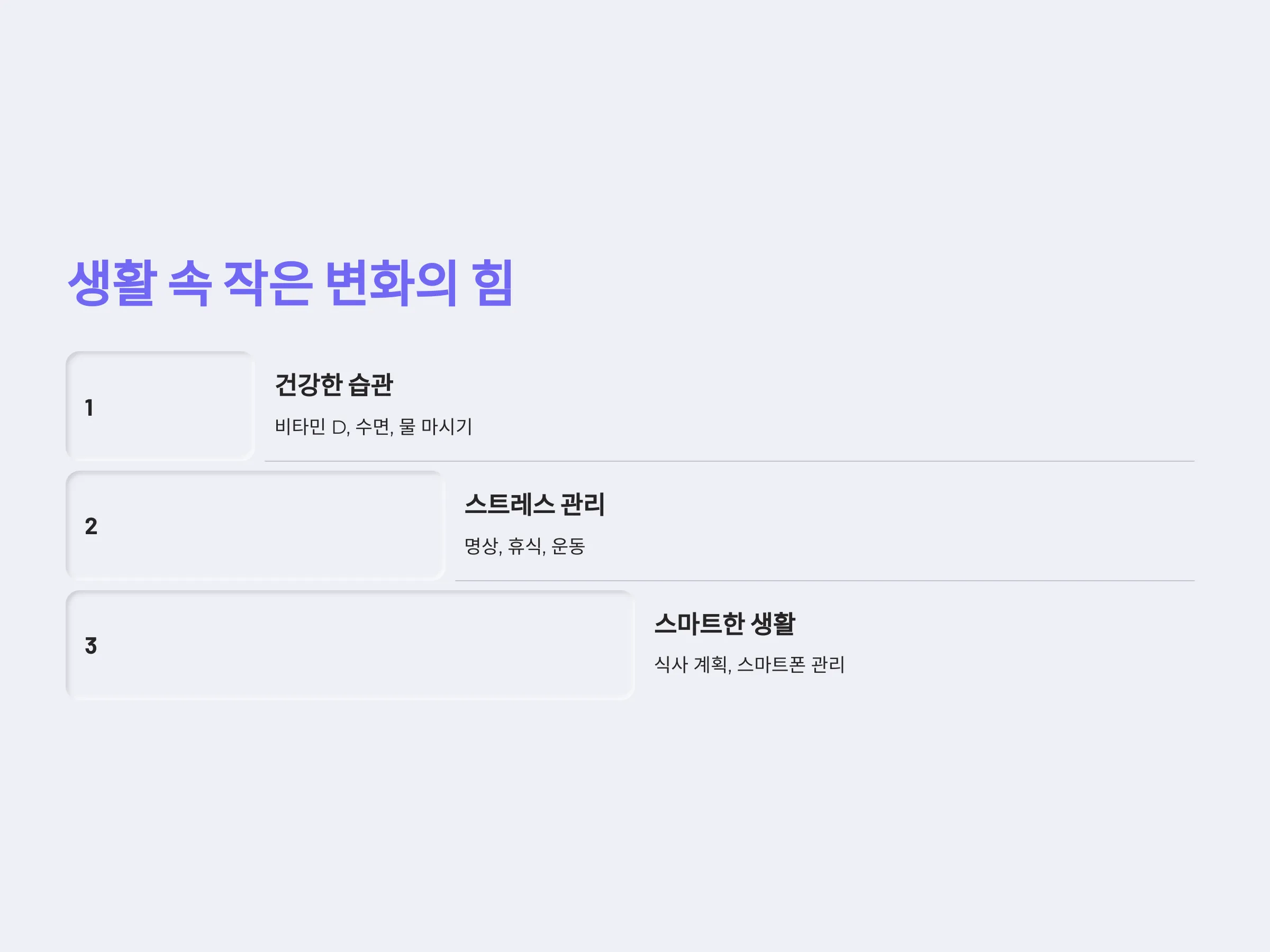Select the 건강한 습관 heading
The image size is (1270, 952).
(x=334, y=385)
